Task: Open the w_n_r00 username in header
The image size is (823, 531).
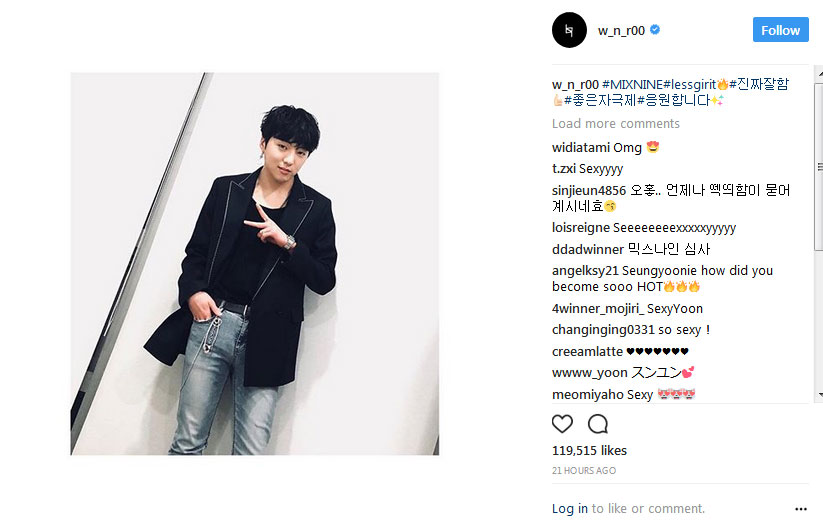Action: pos(621,30)
